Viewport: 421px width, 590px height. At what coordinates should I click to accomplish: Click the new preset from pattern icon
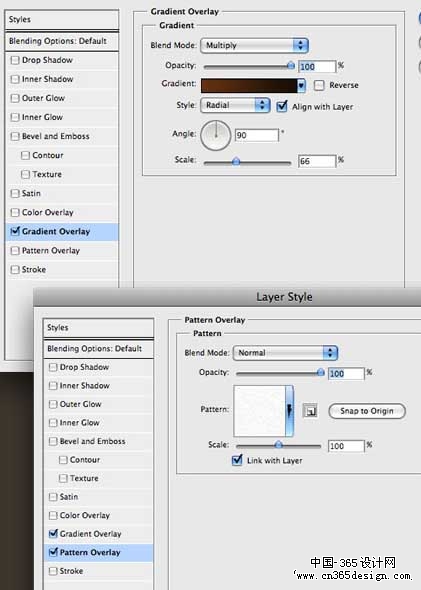point(310,411)
